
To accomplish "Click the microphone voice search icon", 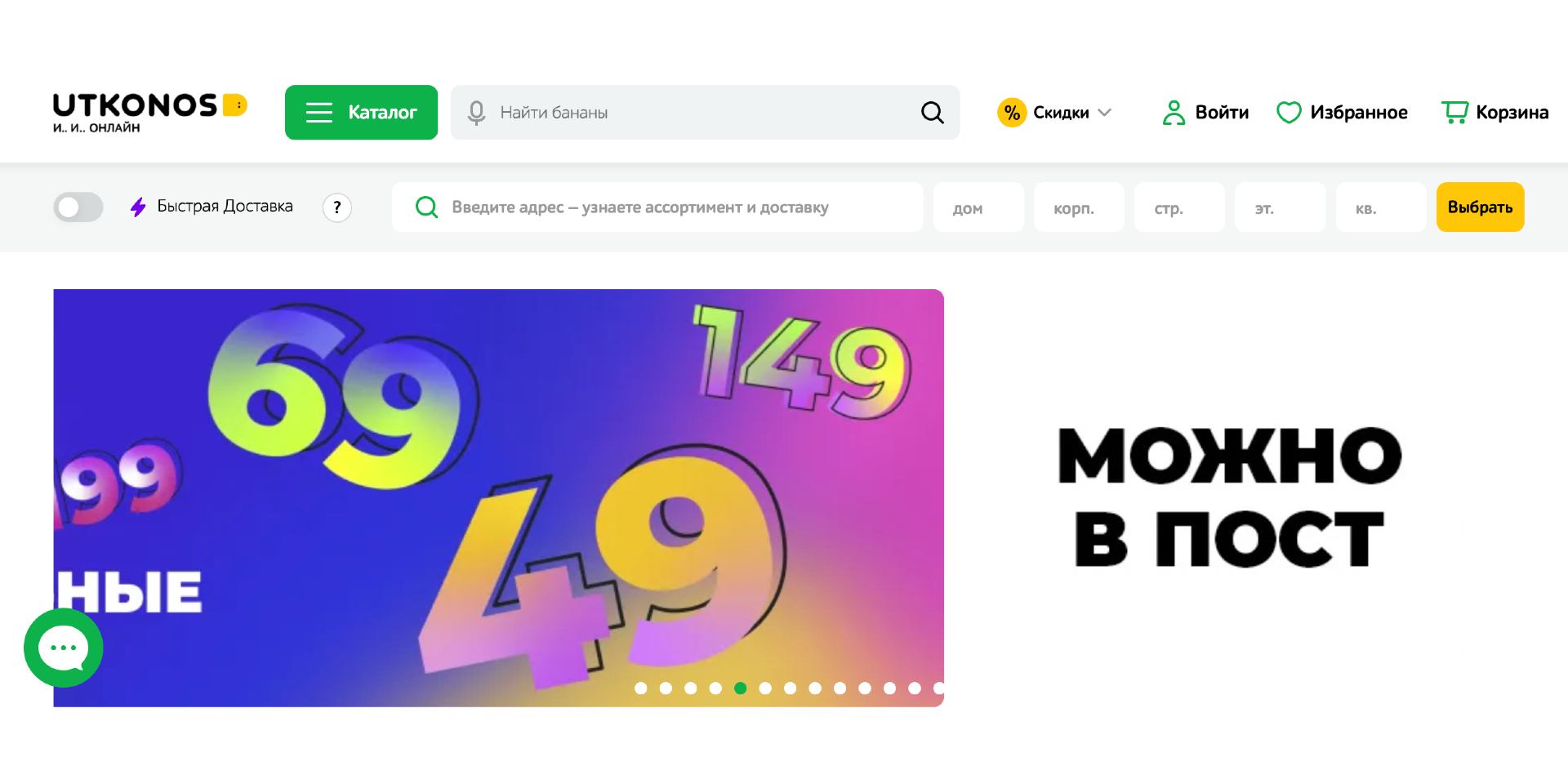I will pyautogui.click(x=476, y=113).
